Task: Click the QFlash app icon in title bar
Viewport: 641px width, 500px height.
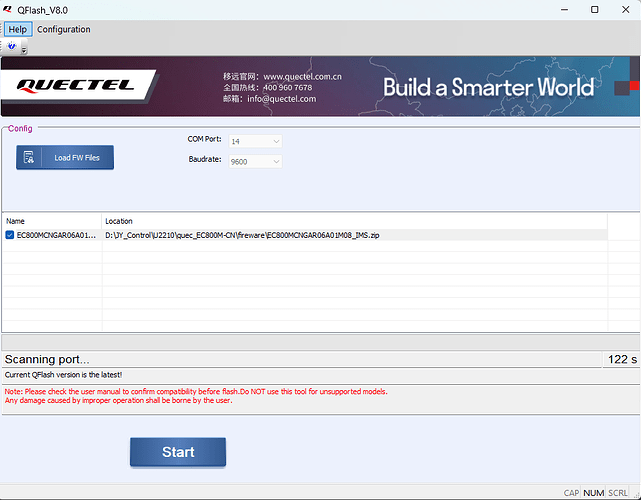Action: click(7, 9)
